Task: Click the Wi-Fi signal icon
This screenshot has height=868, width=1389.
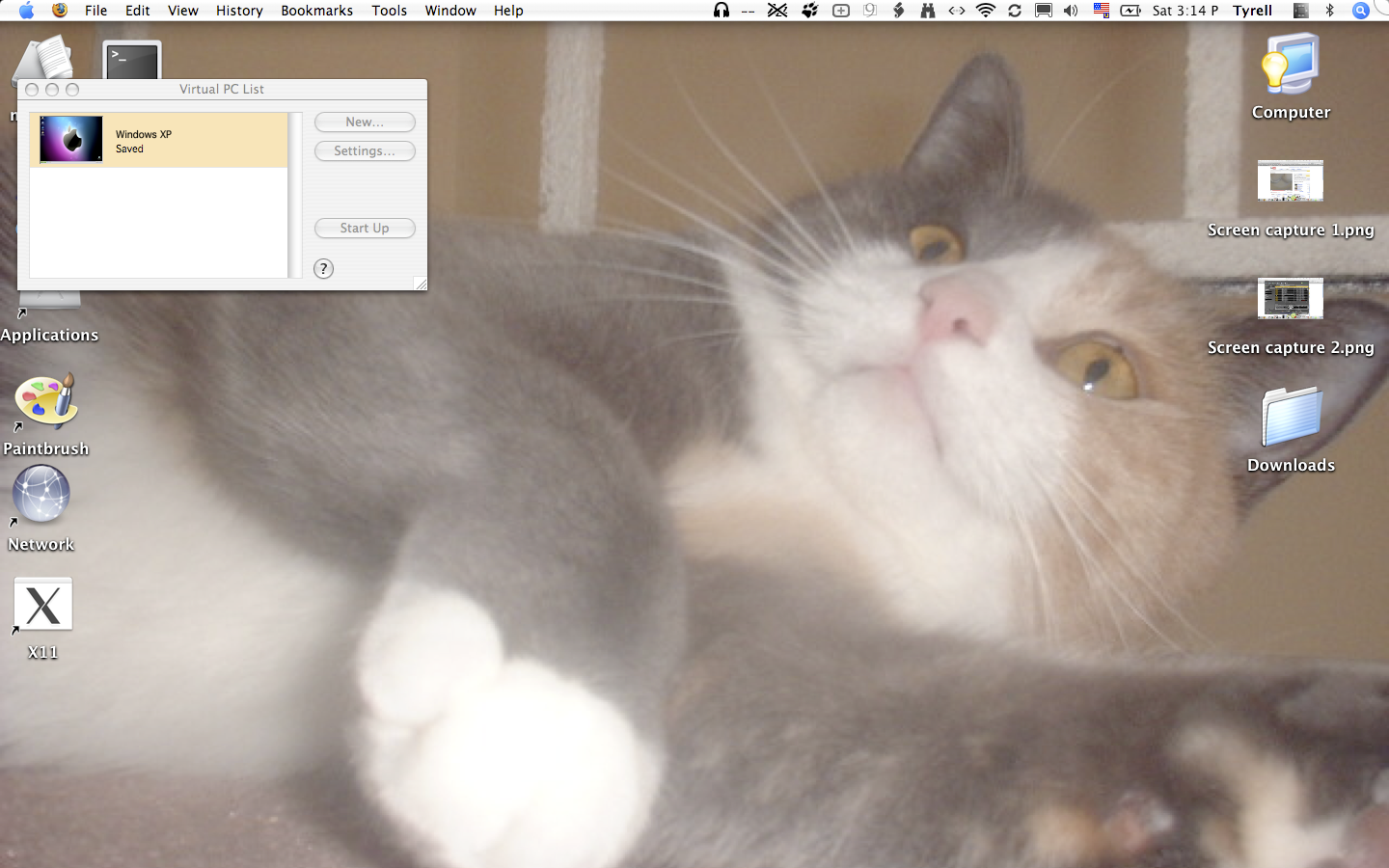Action: (x=985, y=11)
